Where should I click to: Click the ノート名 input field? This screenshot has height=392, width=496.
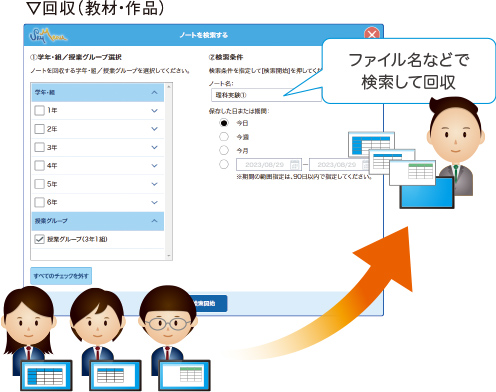[x=266, y=95]
